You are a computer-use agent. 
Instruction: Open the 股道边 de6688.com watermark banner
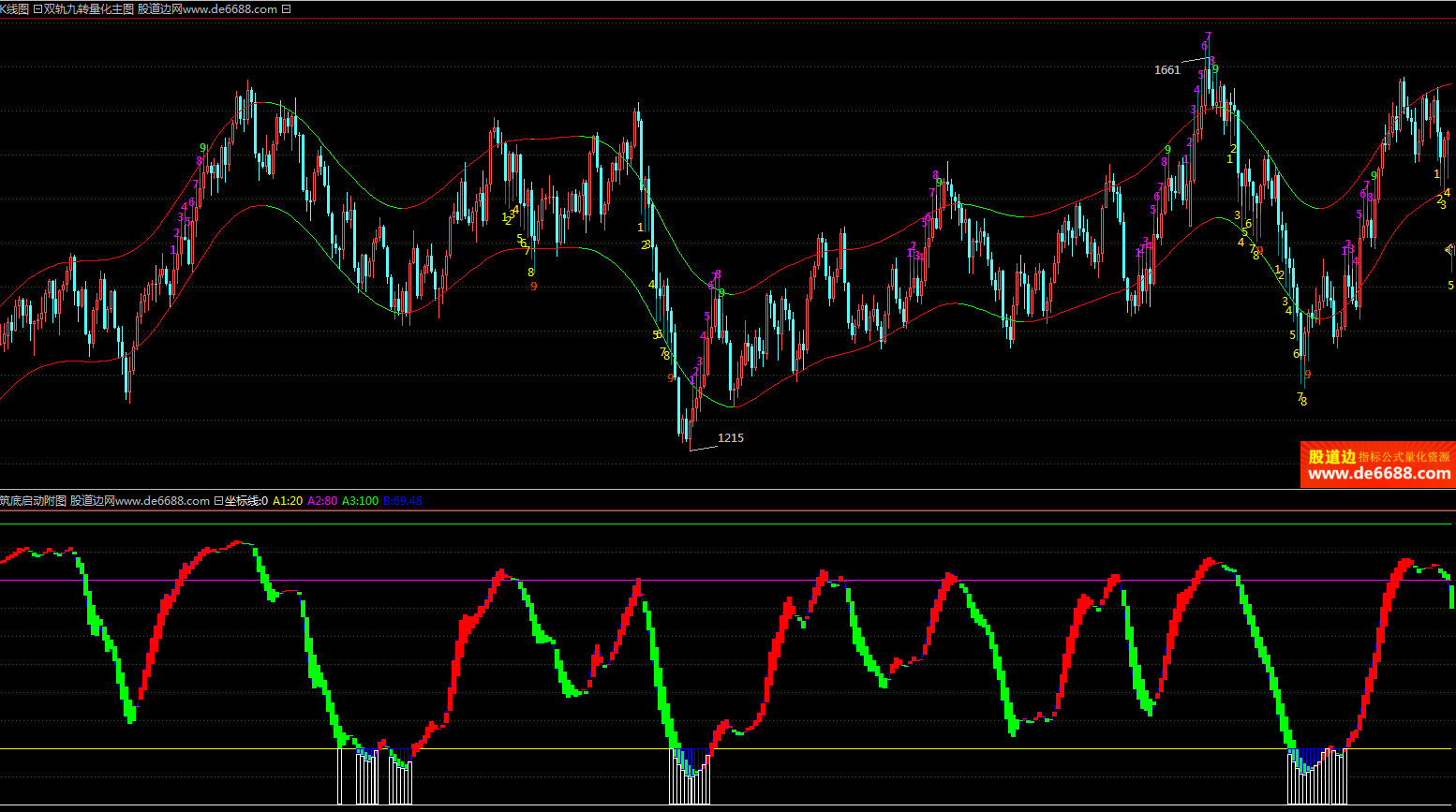1377,465
